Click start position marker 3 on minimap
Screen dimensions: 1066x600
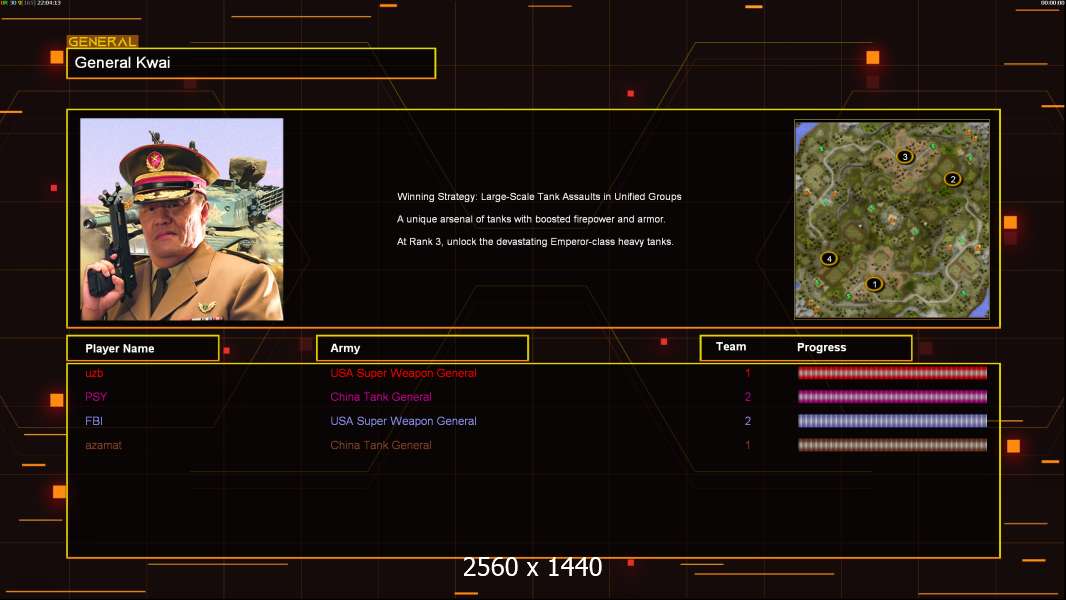pyautogui.click(x=904, y=156)
